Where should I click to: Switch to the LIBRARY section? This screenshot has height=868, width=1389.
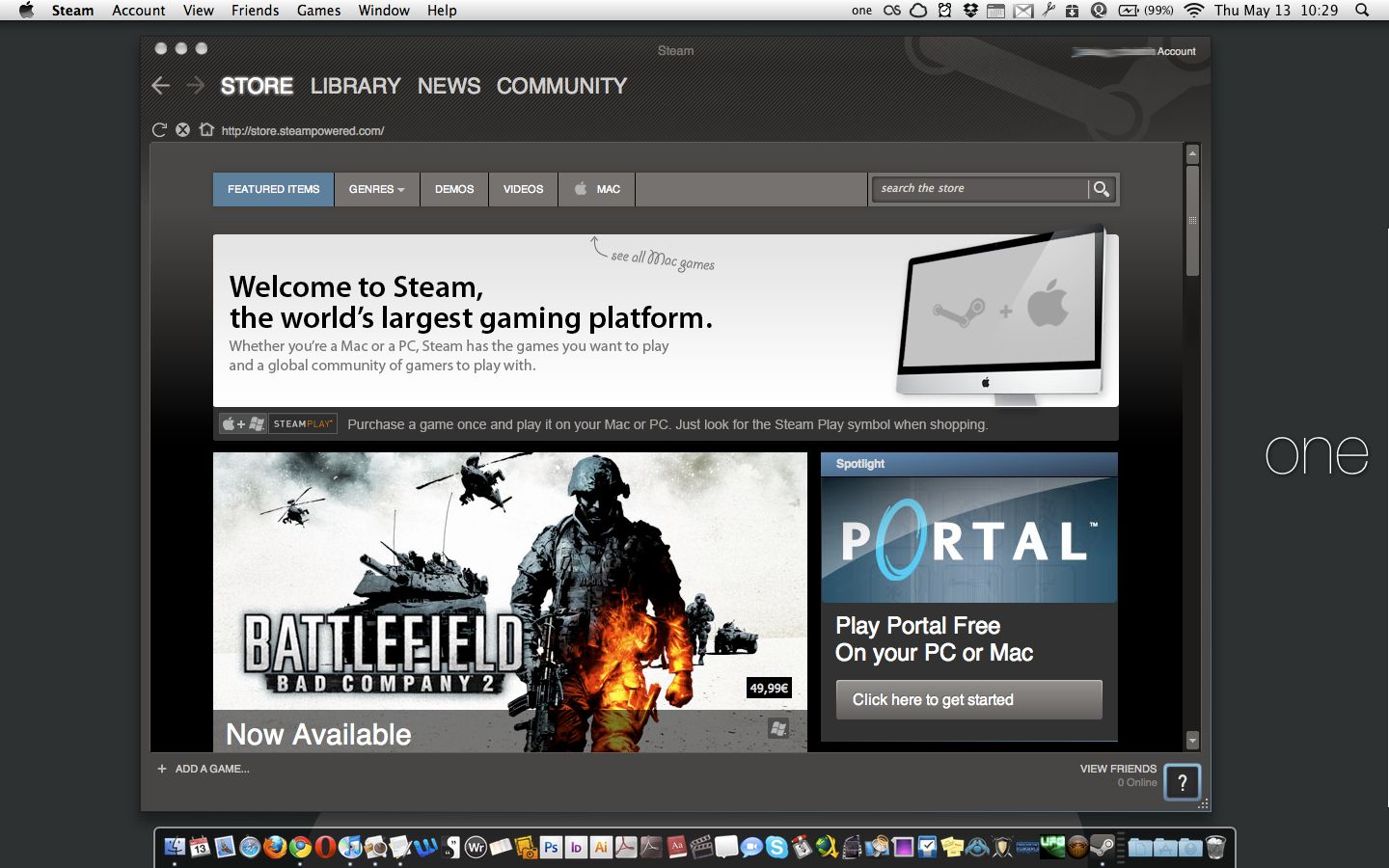(x=355, y=86)
